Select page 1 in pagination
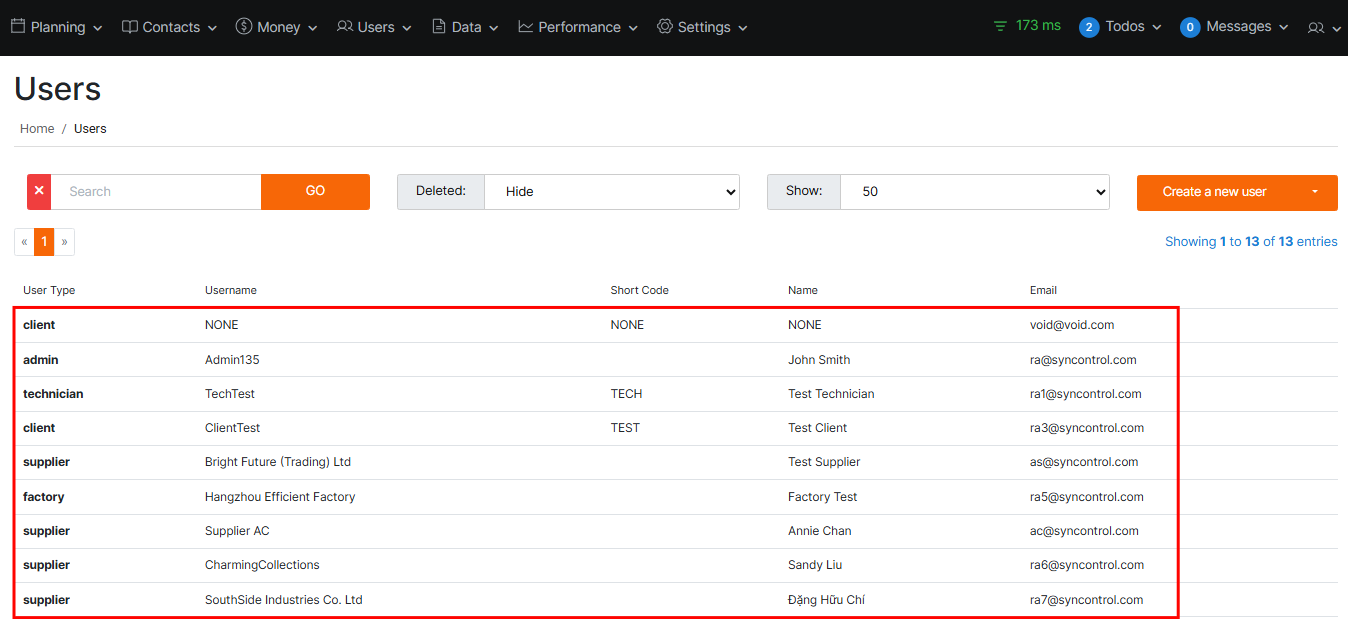Viewport: 1348px width, 619px height. point(44,242)
